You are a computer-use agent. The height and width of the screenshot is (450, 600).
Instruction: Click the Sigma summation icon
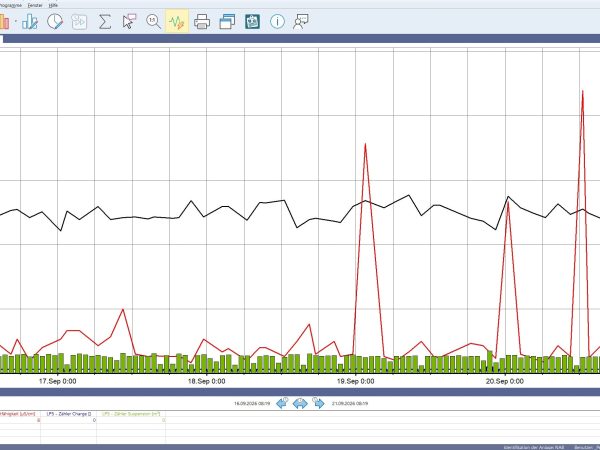coord(104,21)
